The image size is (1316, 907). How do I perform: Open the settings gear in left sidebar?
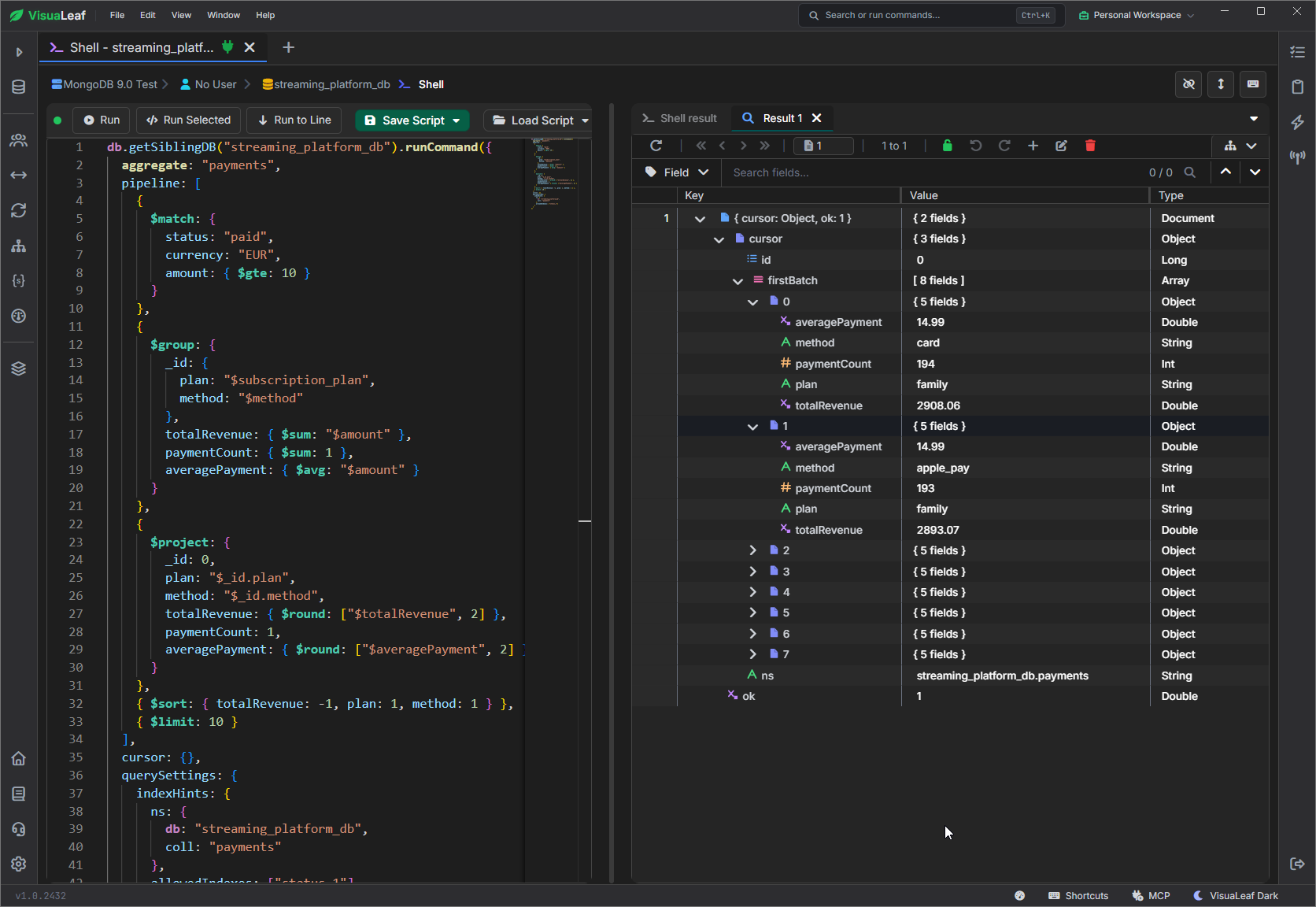point(19,864)
